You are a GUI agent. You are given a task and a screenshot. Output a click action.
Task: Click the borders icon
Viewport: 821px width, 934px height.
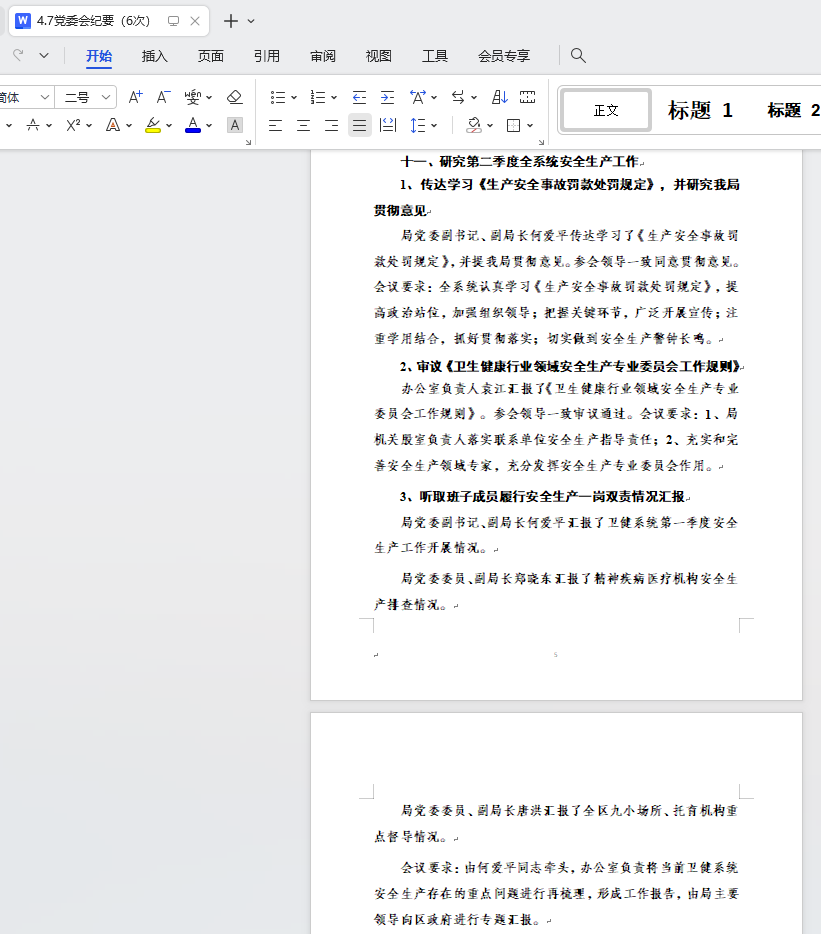point(513,126)
